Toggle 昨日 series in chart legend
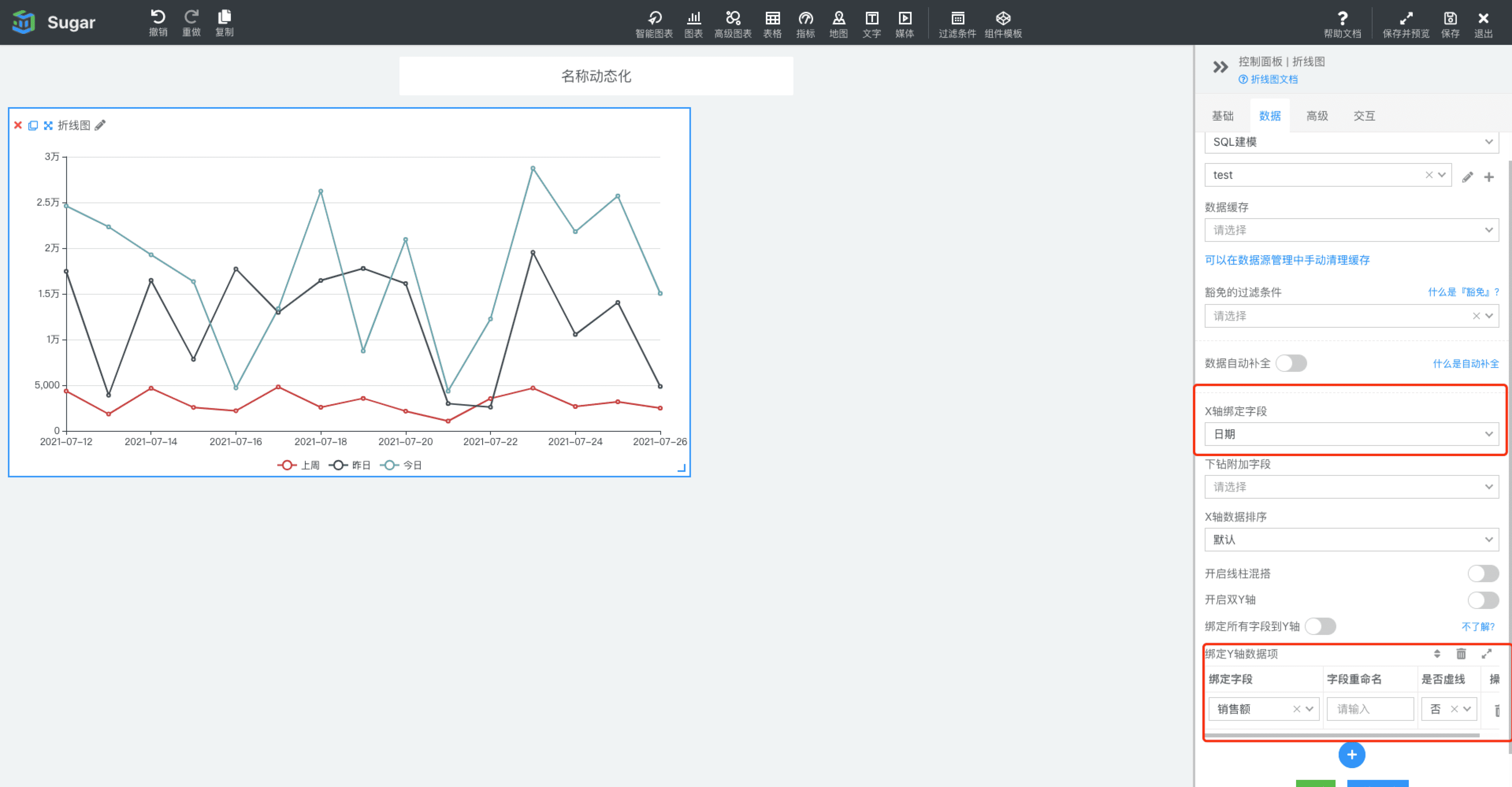 coord(349,465)
